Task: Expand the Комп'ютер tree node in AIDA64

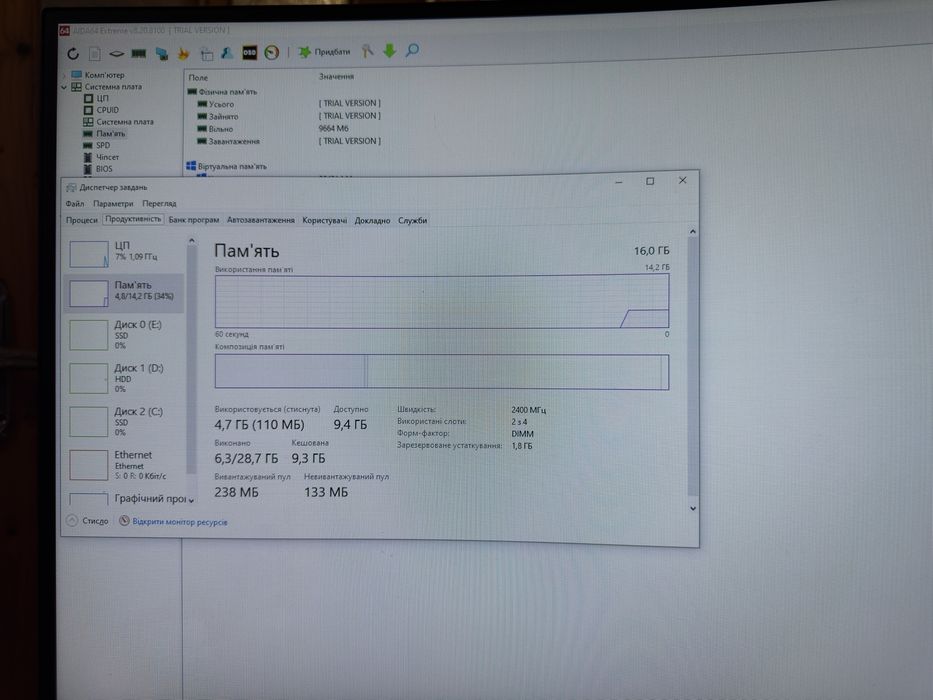Action: [x=64, y=76]
